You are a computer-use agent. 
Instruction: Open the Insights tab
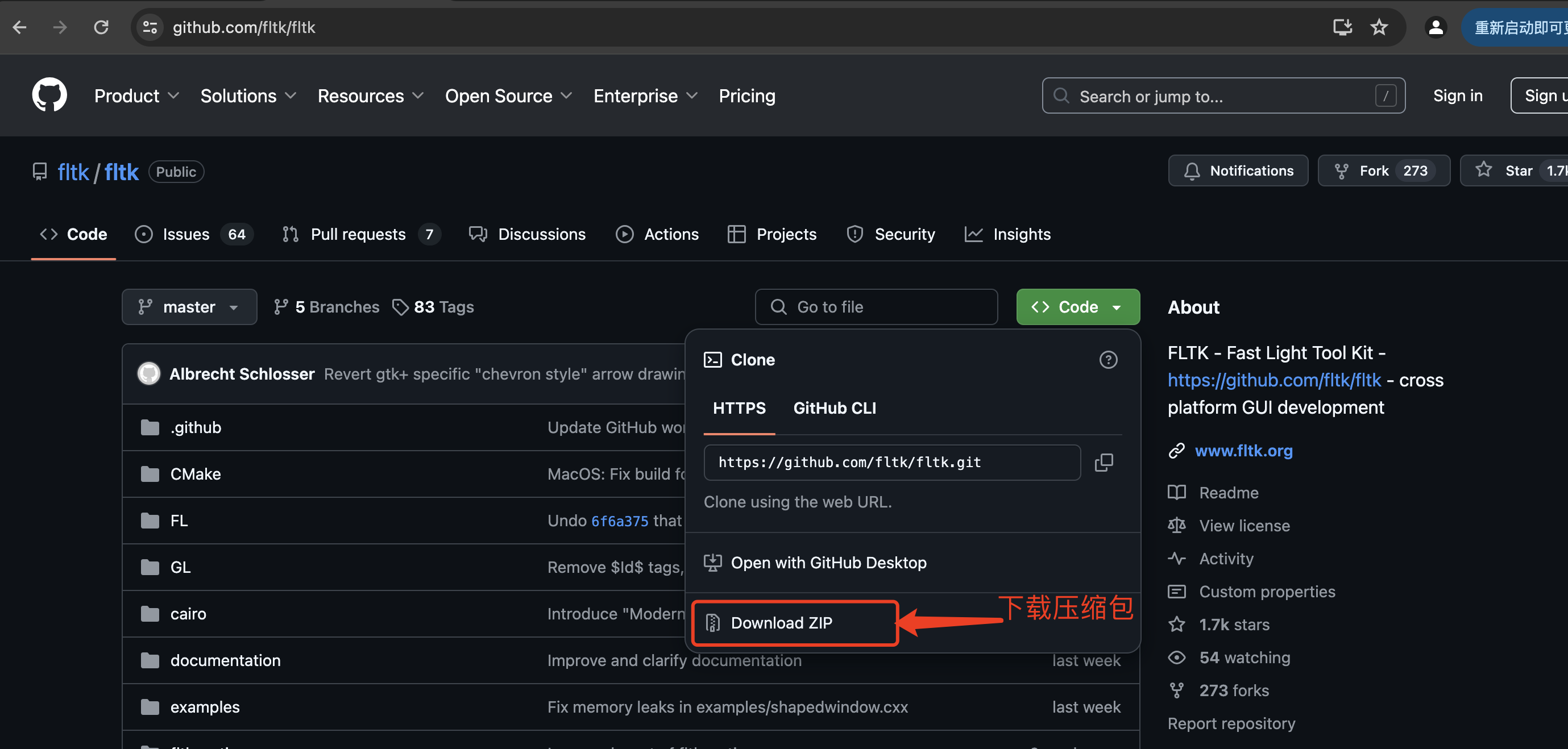(x=1007, y=234)
